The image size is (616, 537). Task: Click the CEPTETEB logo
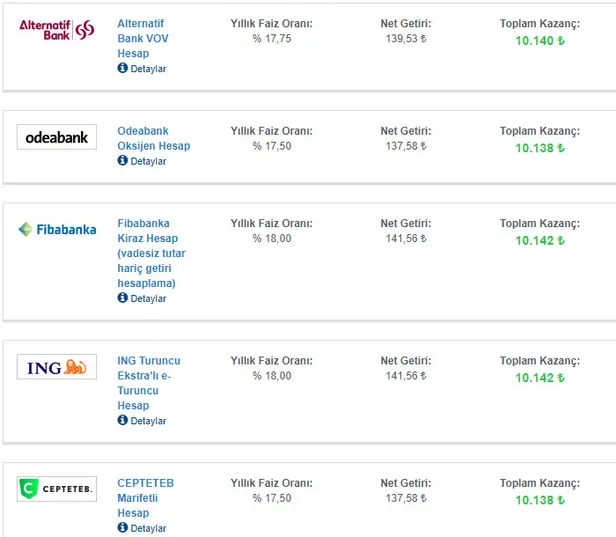57,489
